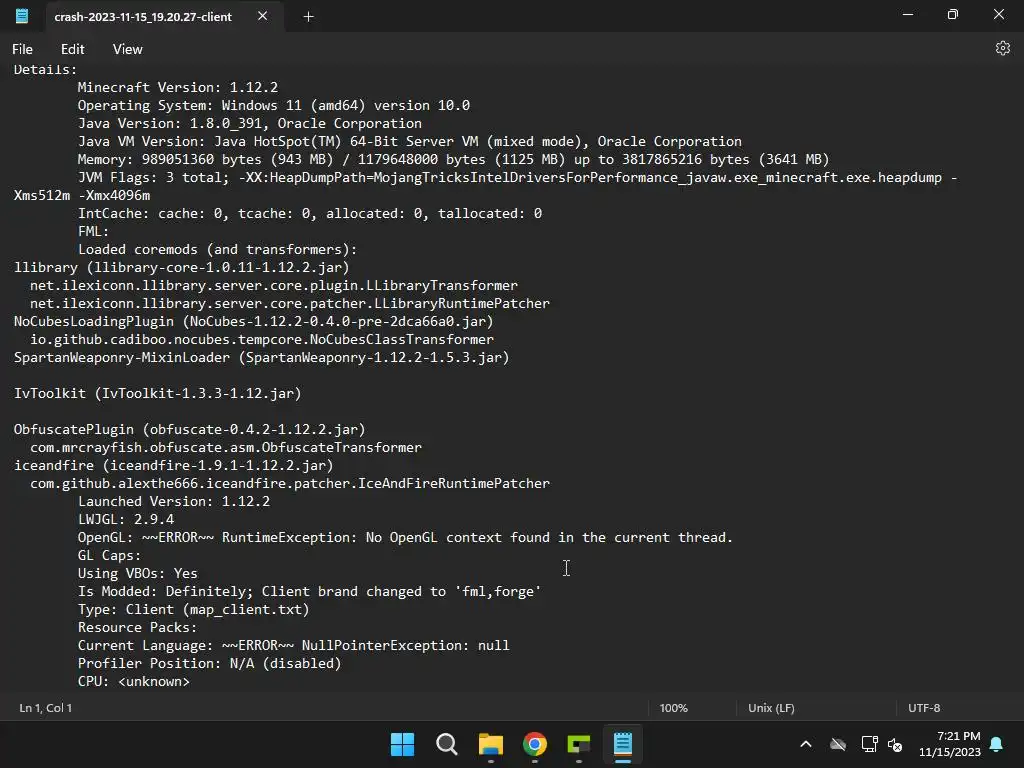Viewport: 1024px width, 768px height.
Task: Click the UTF-8 encoding indicator
Action: pyautogui.click(x=924, y=708)
